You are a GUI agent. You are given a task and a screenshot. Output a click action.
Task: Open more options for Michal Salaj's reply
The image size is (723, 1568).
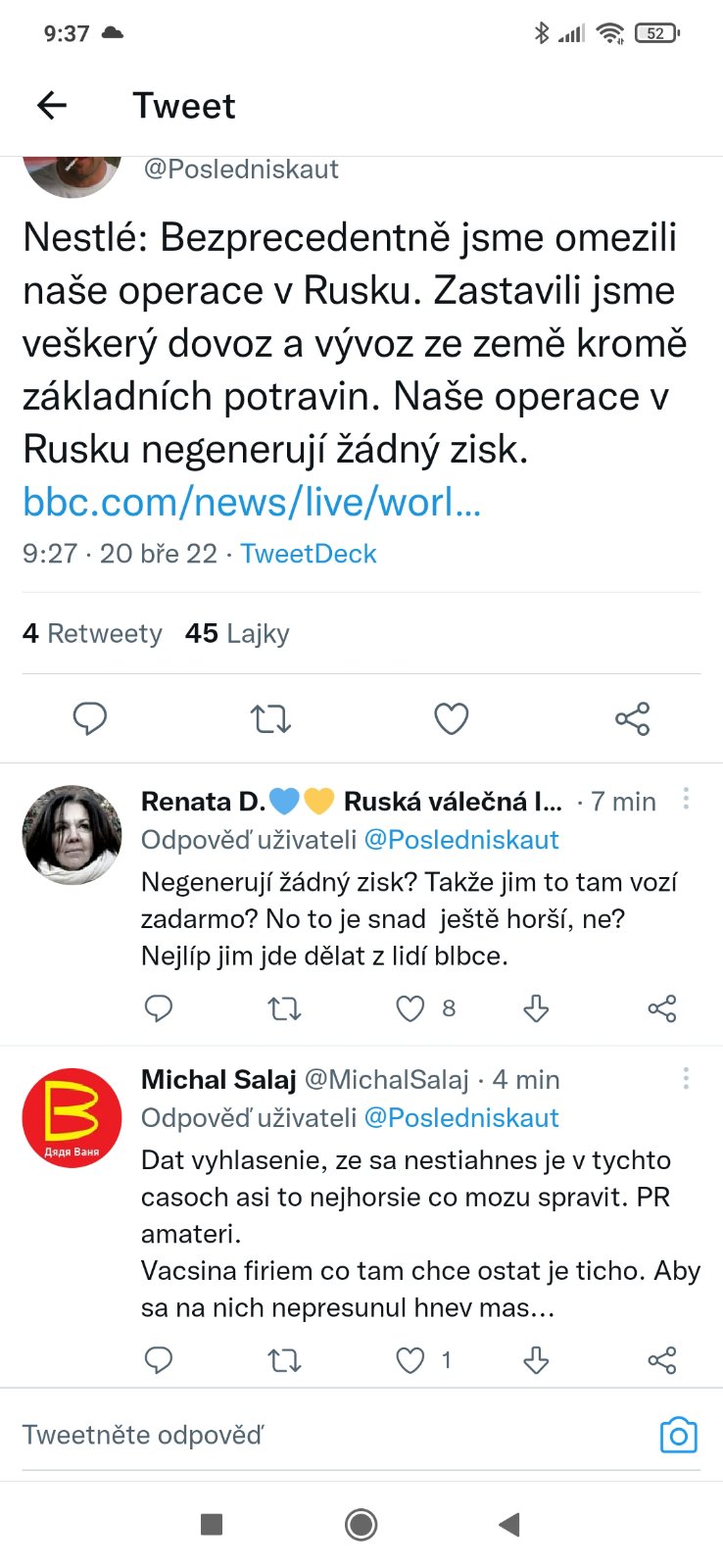[686, 1078]
